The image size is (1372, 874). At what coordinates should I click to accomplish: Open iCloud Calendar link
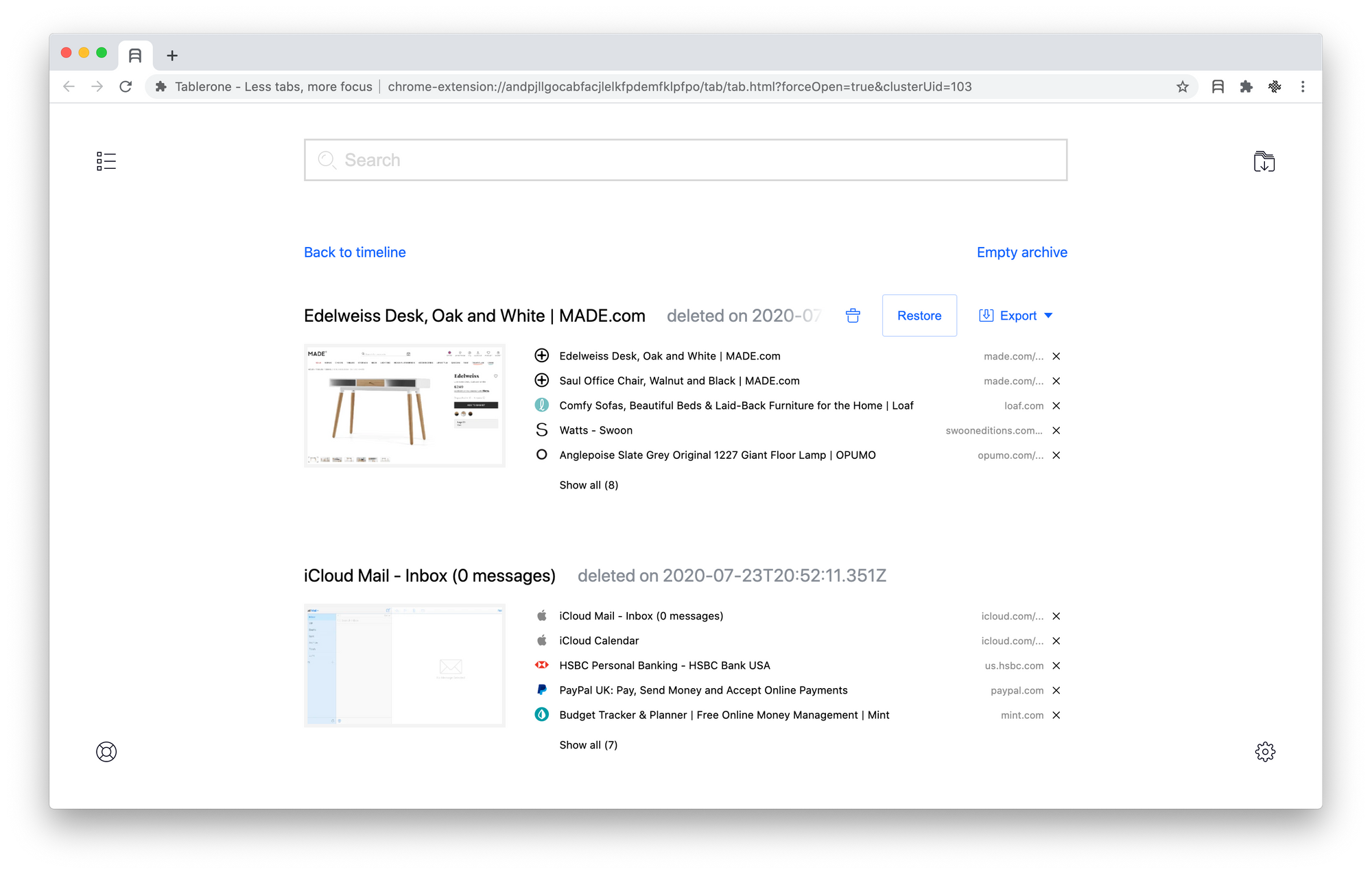coord(599,641)
